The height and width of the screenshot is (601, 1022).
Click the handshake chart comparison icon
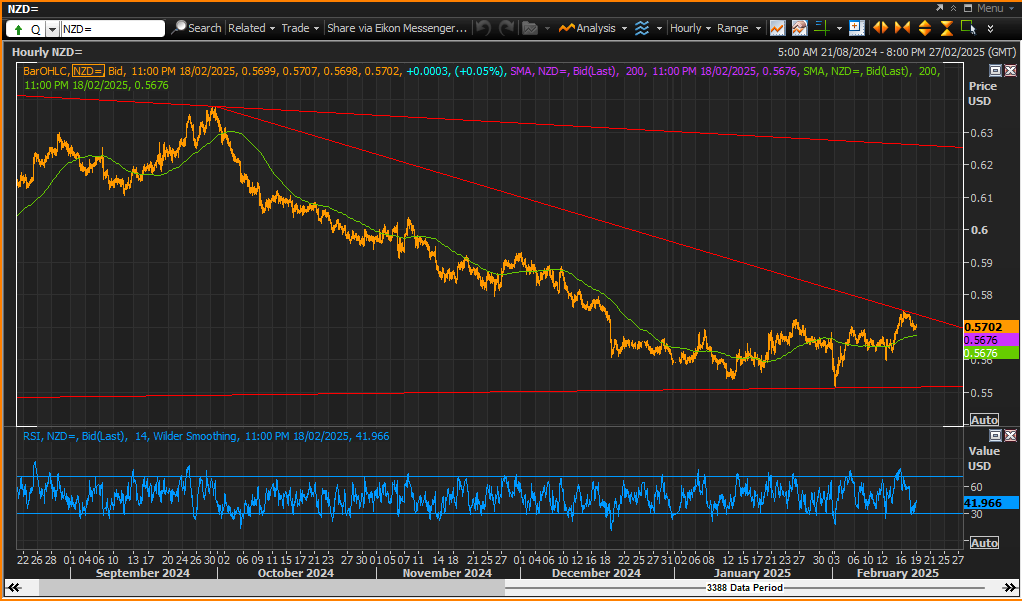(x=799, y=28)
